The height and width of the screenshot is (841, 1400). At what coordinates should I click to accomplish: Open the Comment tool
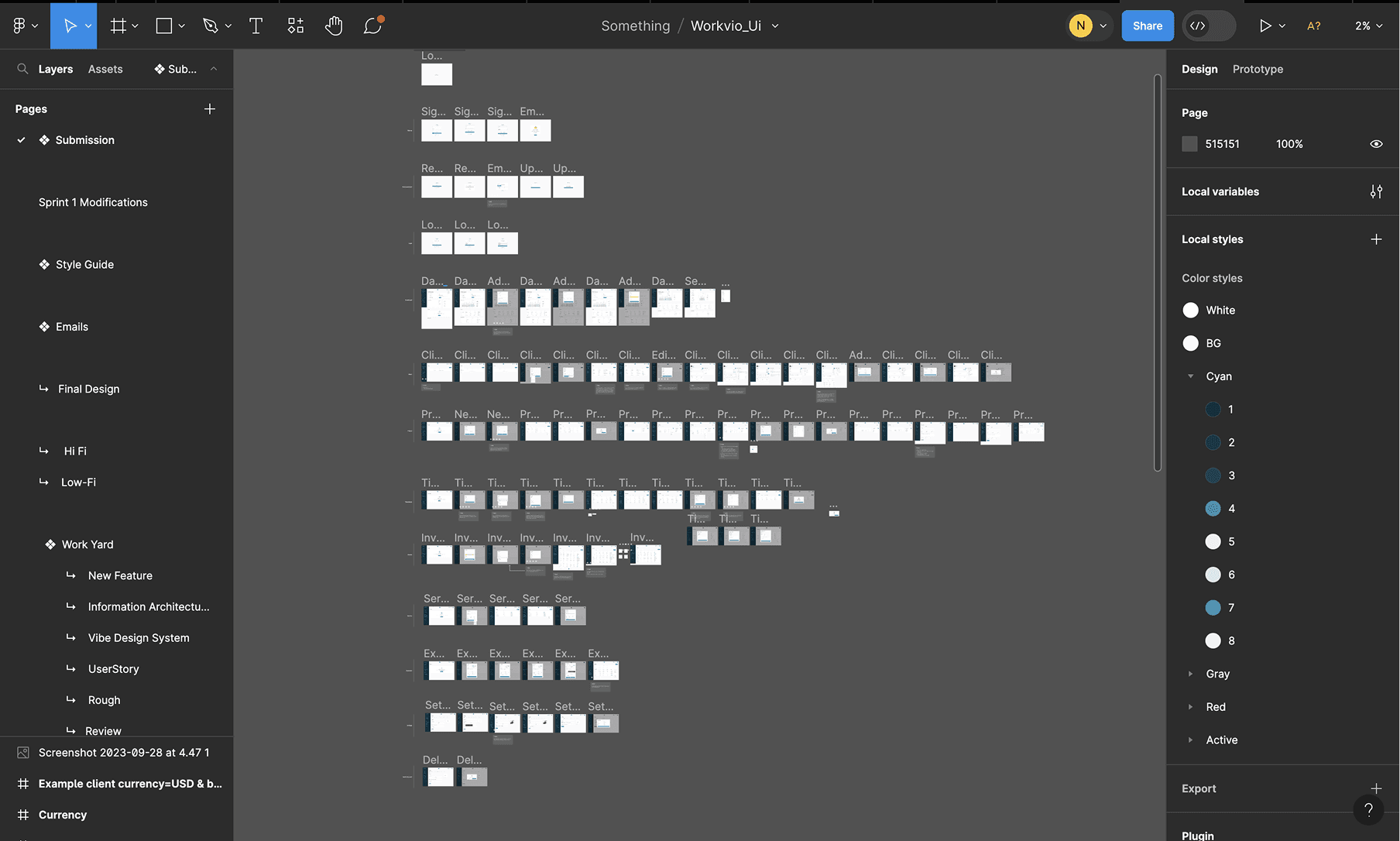(x=372, y=26)
